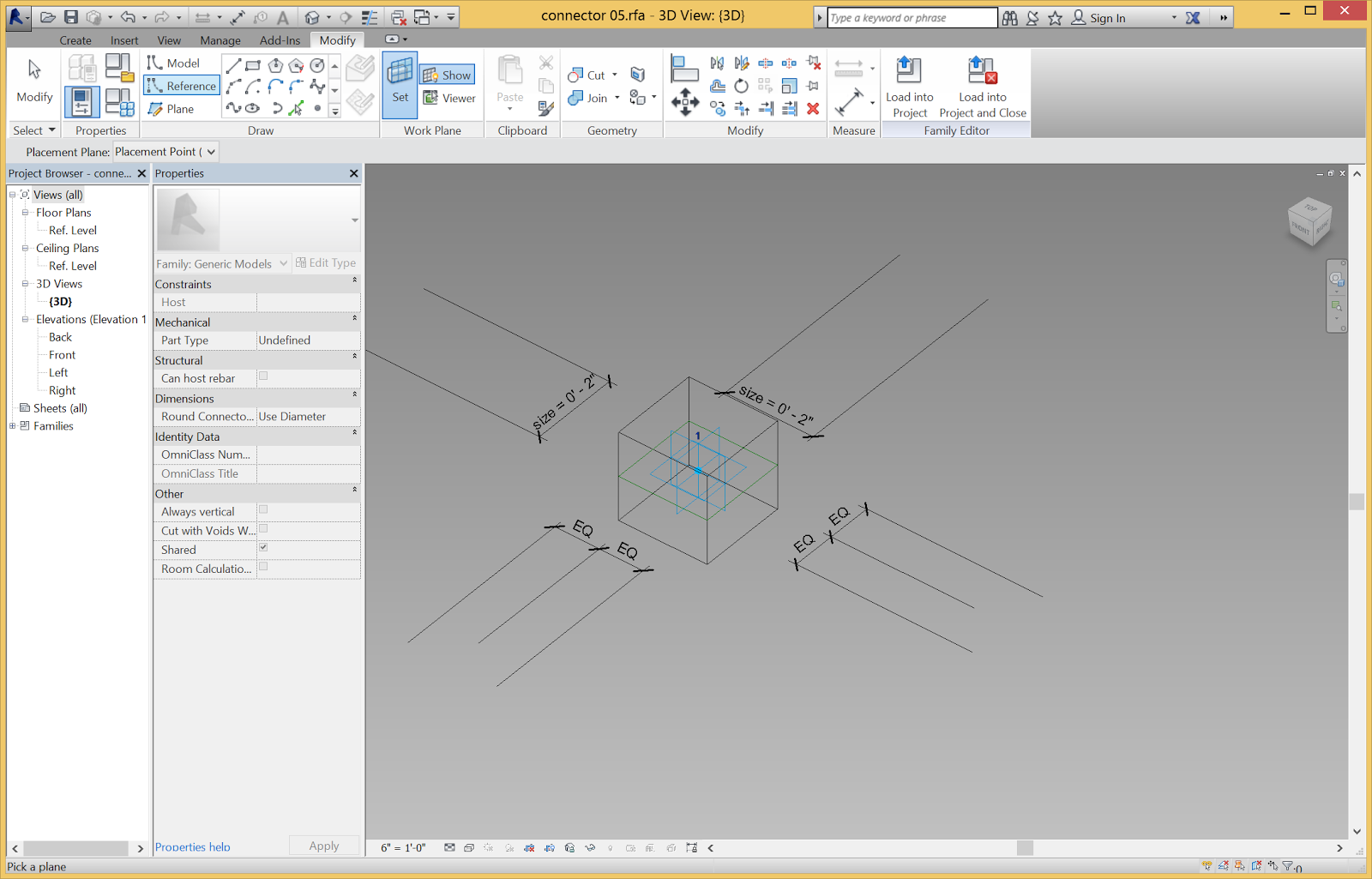This screenshot has height=879, width=1372.
Task: Click the Edit Type button
Action: tap(326, 263)
